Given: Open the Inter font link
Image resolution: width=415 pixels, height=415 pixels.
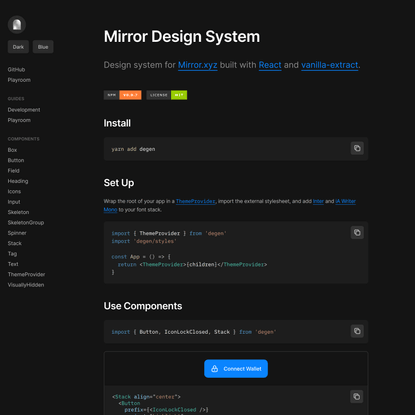Looking at the screenshot, I should tap(318, 201).
